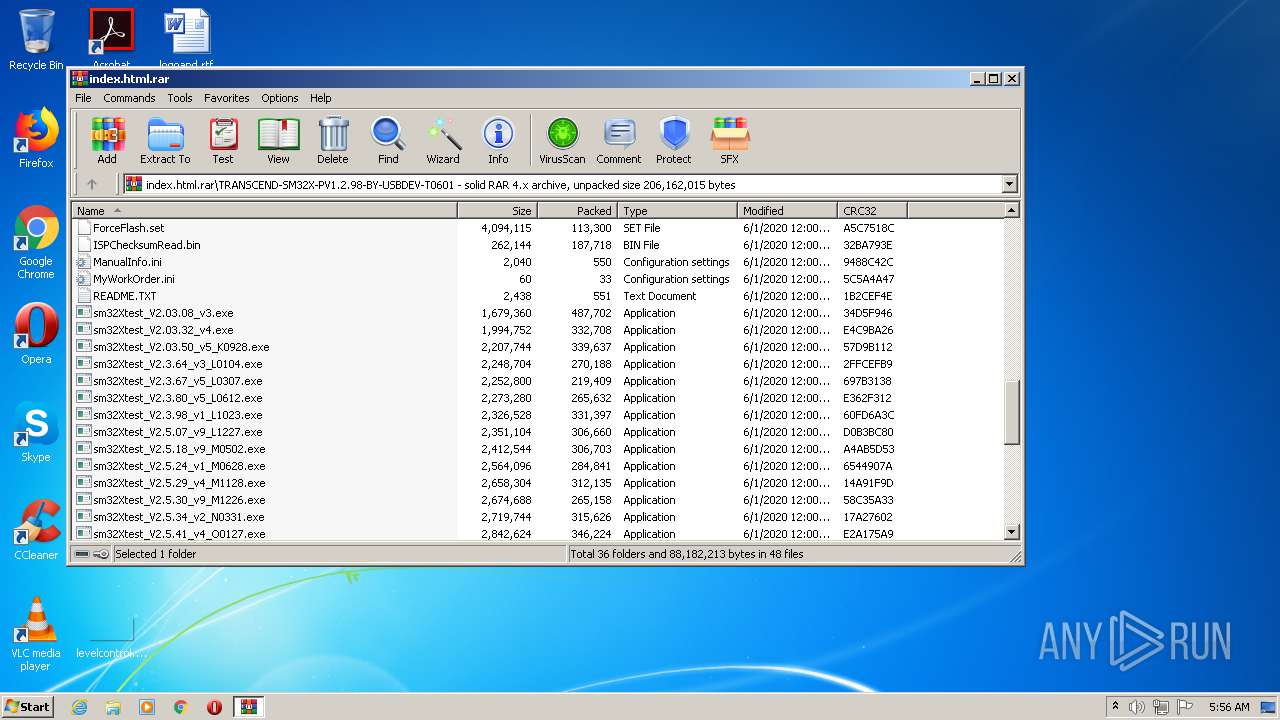
Task: Select sm32Xtest_V2.5.41_v4_O0127.exe
Action: 179,534
